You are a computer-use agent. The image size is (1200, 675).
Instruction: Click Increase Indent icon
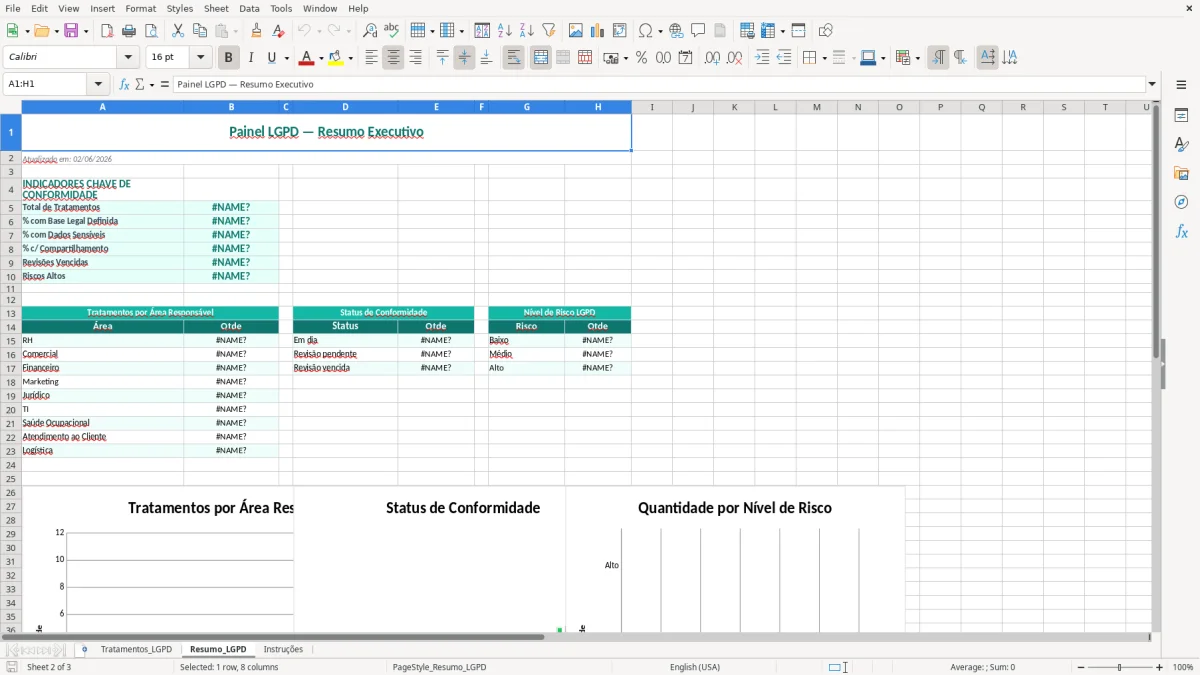(762, 58)
